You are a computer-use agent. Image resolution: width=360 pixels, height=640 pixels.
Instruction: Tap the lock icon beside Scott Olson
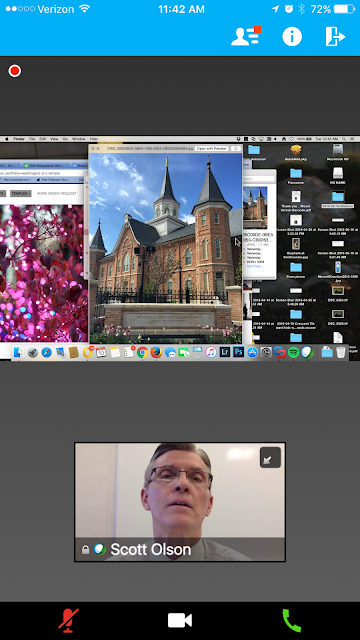click(x=85, y=549)
